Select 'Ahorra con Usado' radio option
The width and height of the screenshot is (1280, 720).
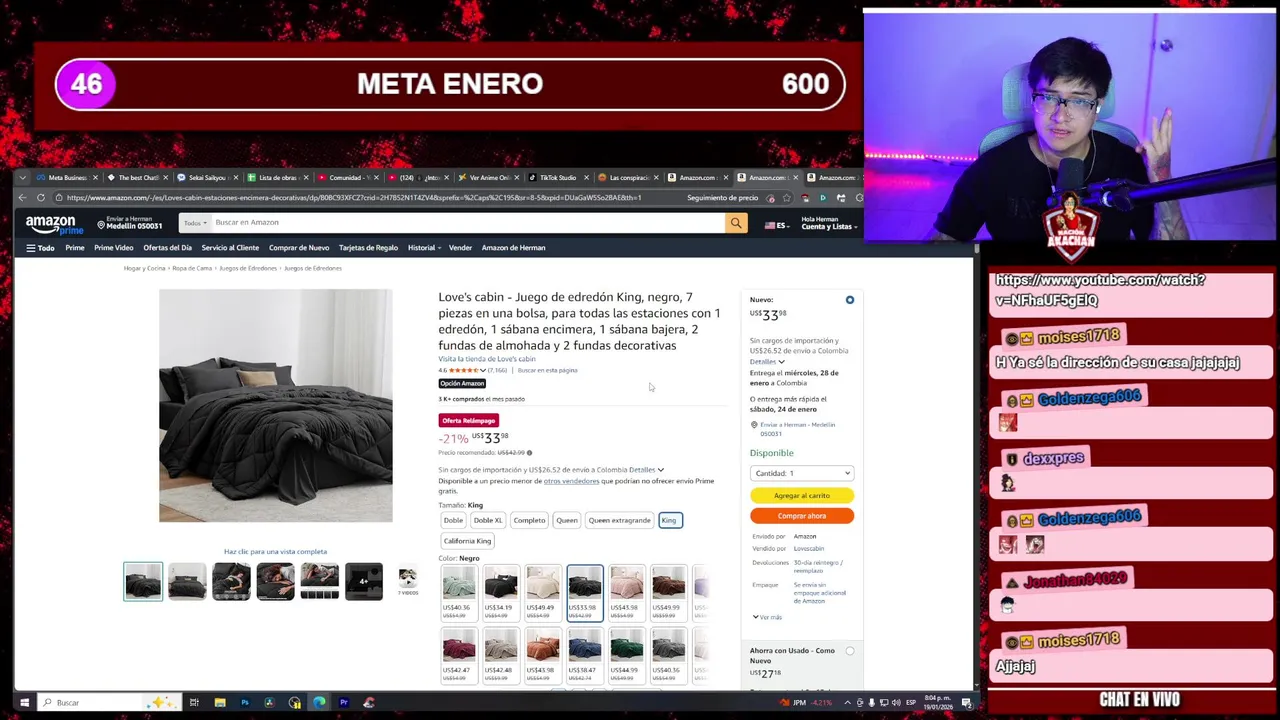pos(850,651)
